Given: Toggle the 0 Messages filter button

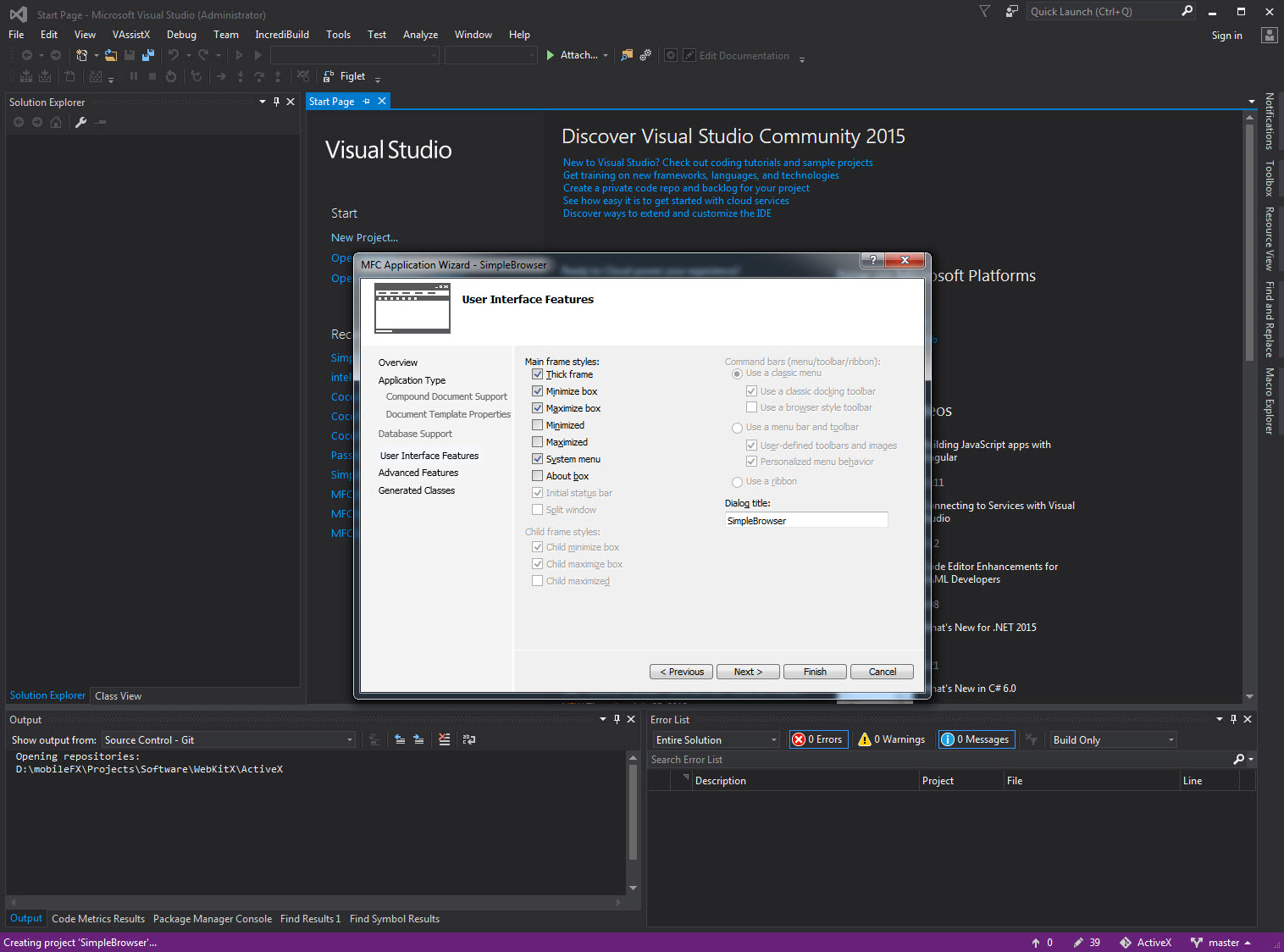Looking at the screenshot, I should [x=975, y=739].
